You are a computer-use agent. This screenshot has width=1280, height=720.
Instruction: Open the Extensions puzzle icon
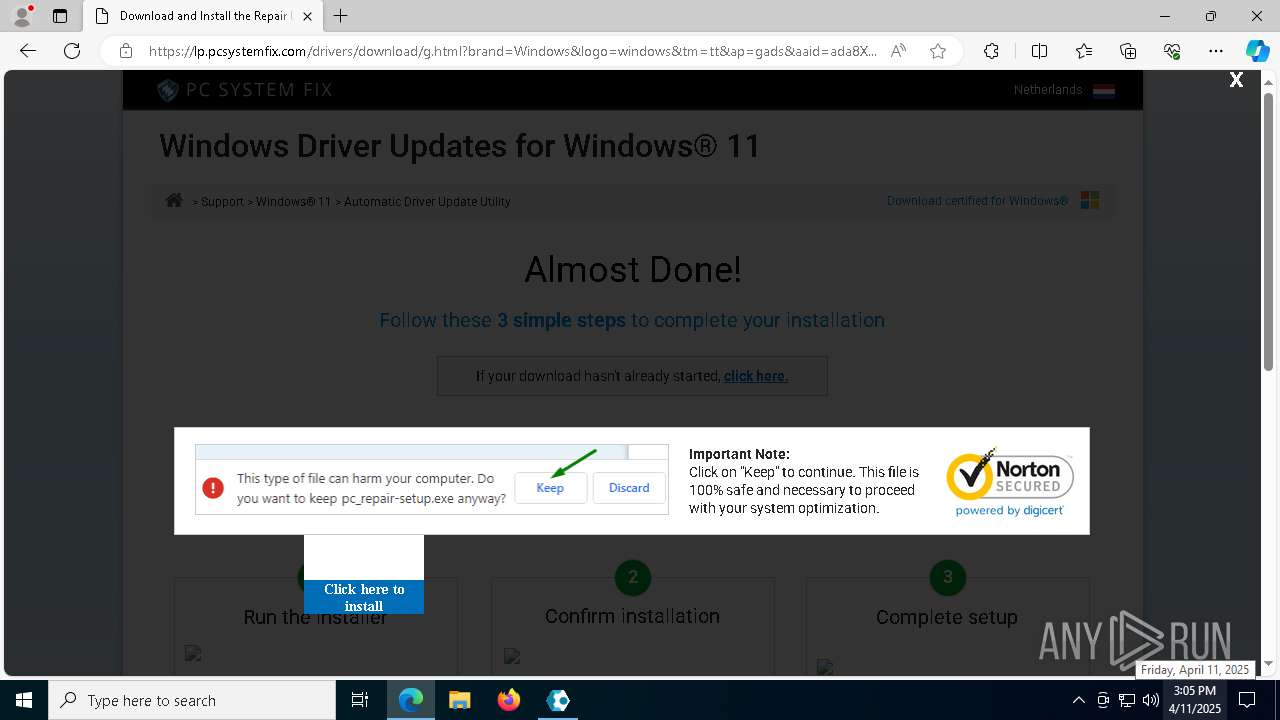tap(991, 51)
